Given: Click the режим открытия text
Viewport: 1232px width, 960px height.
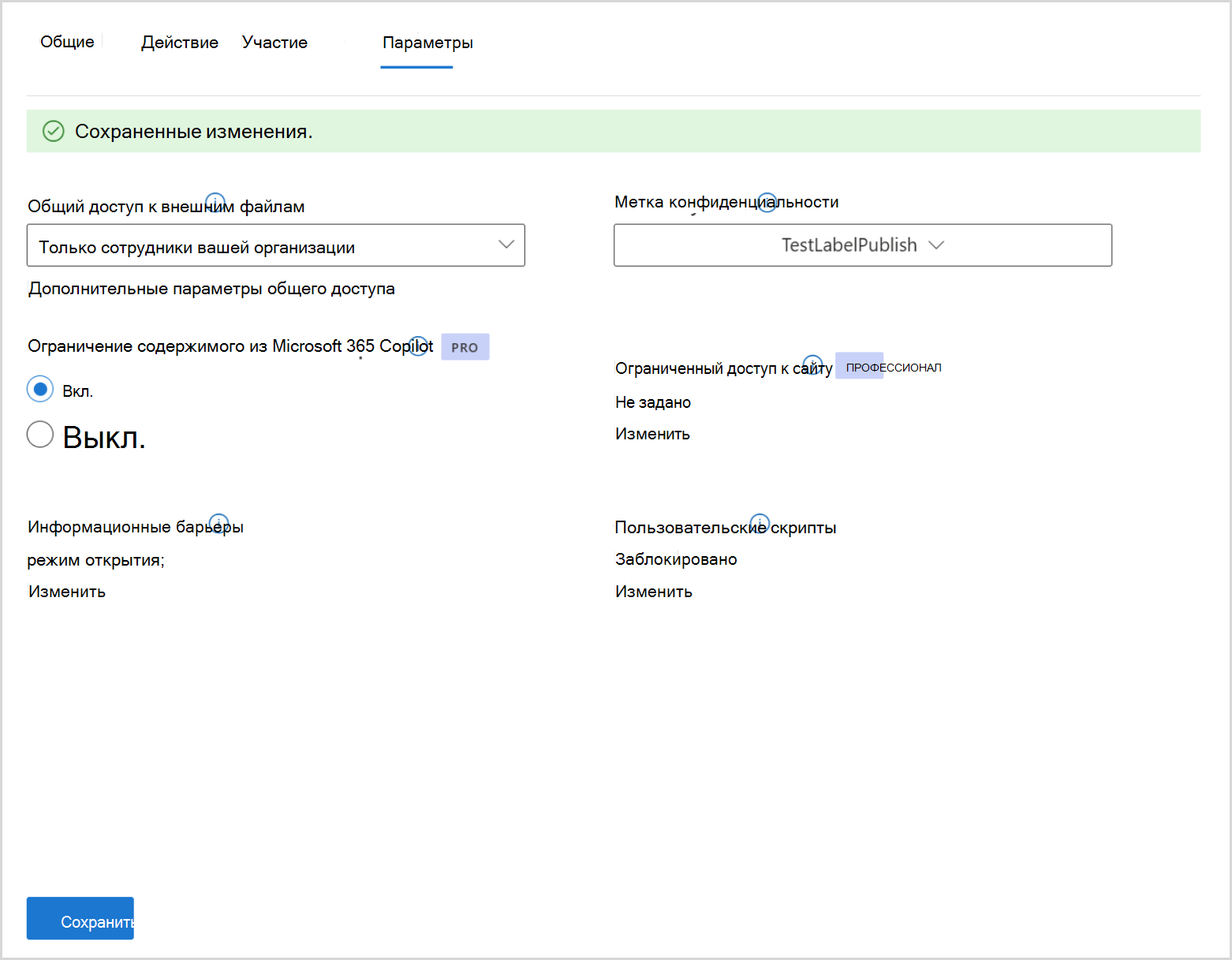Looking at the screenshot, I should (x=95, y=560).
